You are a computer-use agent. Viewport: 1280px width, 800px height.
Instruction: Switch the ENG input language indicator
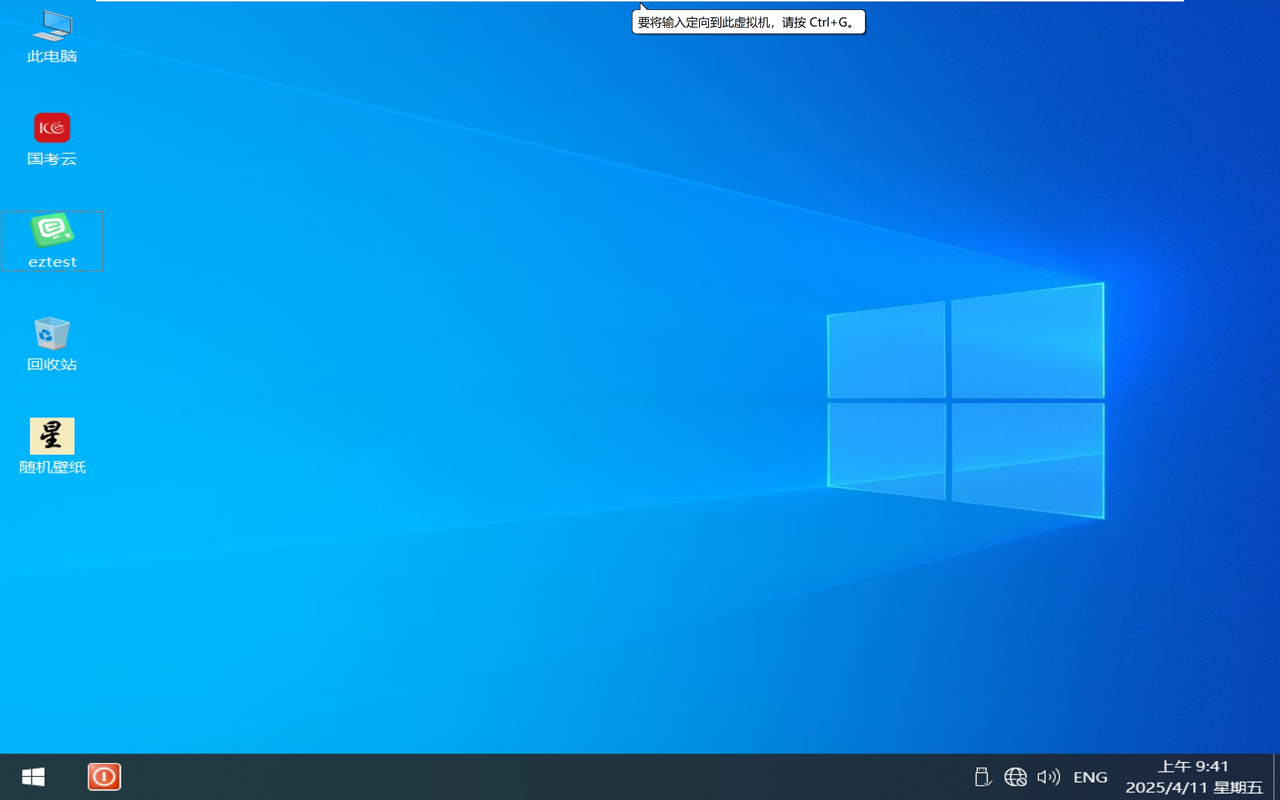(x=1090, y=777)
